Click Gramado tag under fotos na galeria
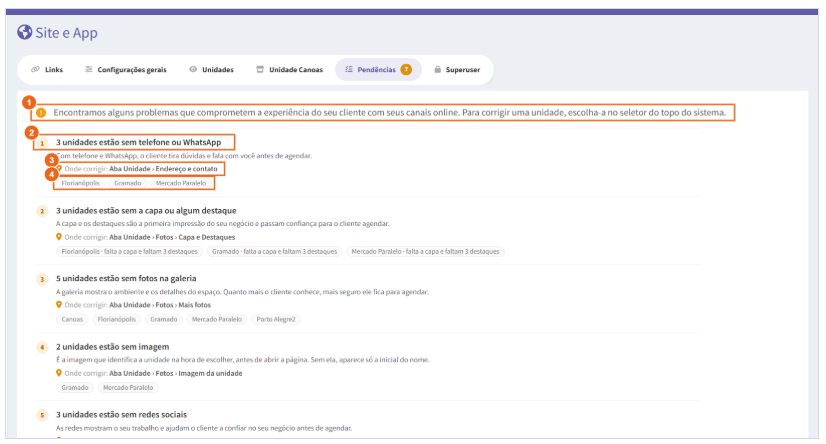This screenshot has width=826, height=444. click(164, 319)
